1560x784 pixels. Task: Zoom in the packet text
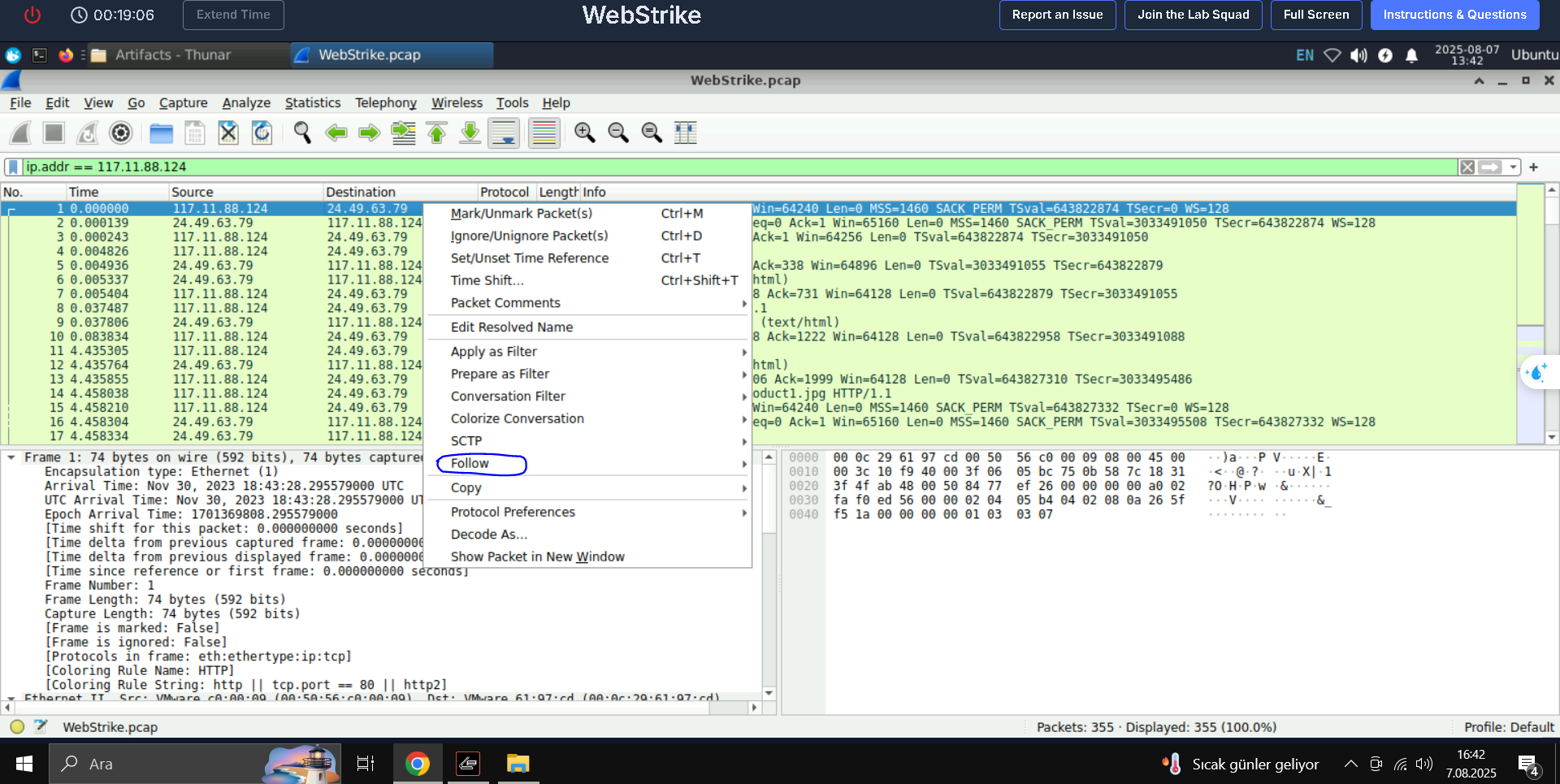coord(585,132)
